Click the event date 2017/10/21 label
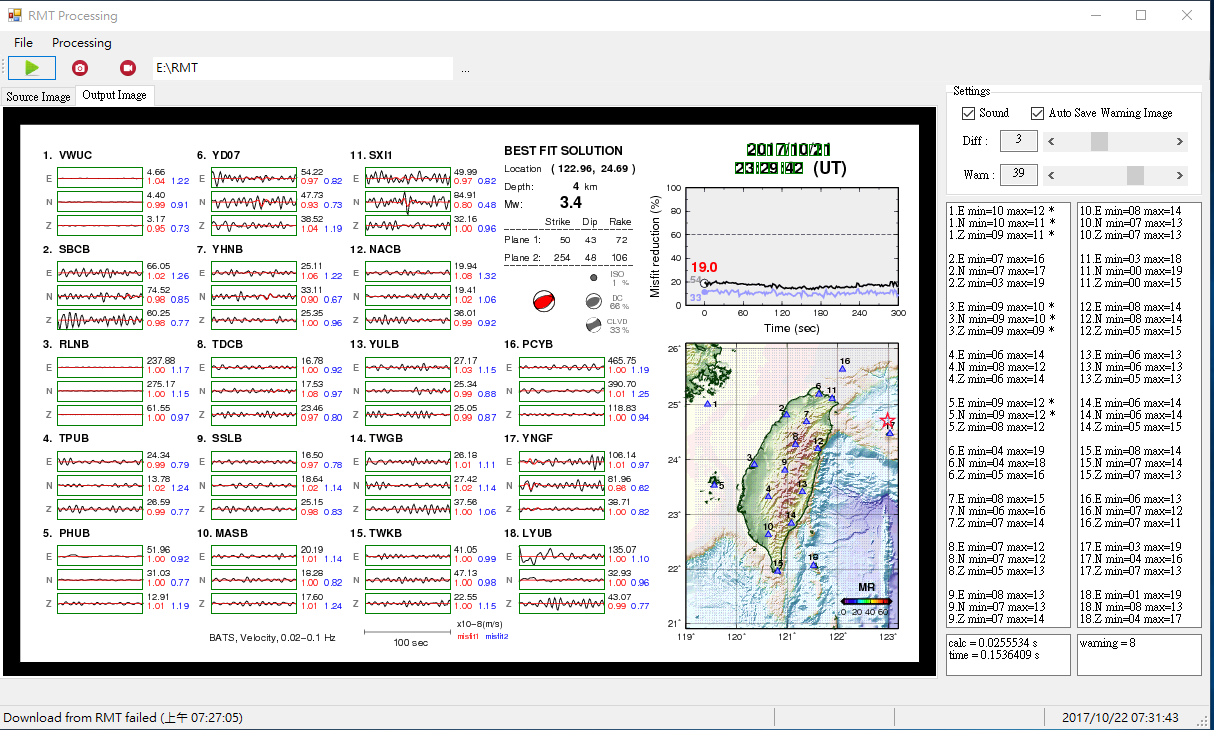1214x730 pixels. [789, 148]
